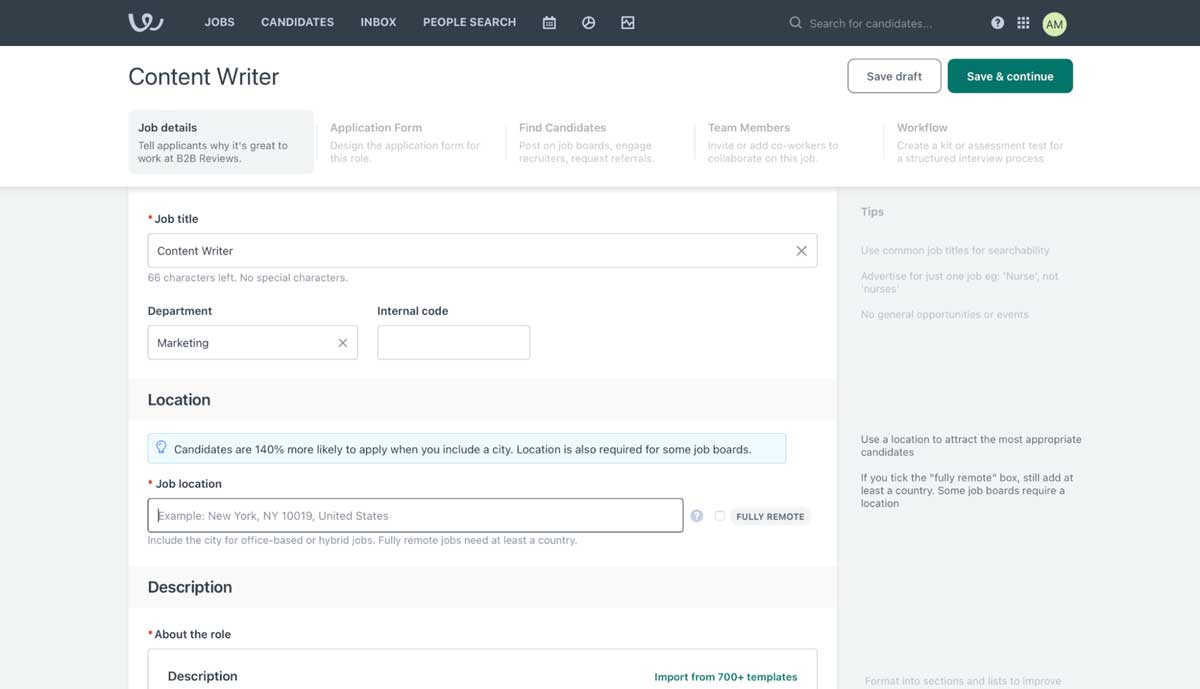Open the apps grid icon
Screen dimensions: 1200x689
1023,22
